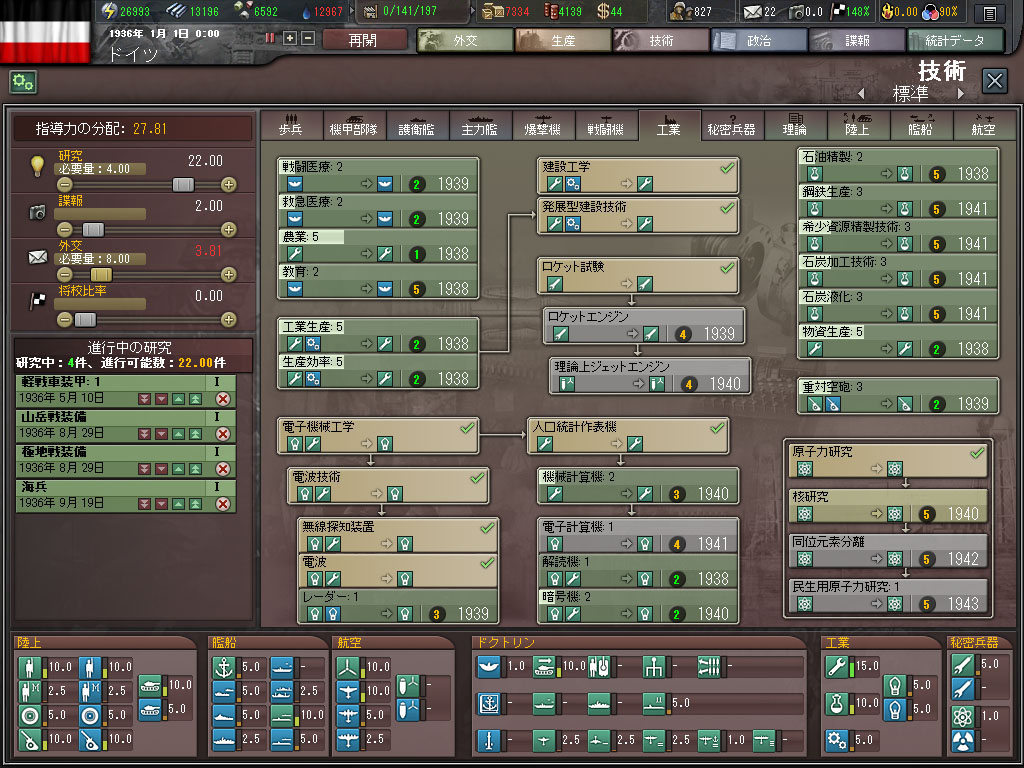Viewport: 1024px width, 768px height.
Task: Expand the resource bar arrow before factory counter
Action: 352,12
